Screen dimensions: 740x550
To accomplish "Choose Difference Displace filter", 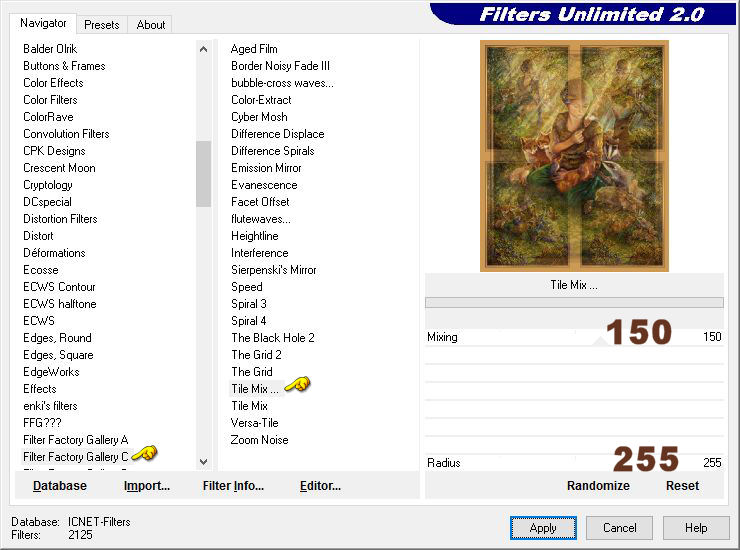I will (x=278, y=134).
